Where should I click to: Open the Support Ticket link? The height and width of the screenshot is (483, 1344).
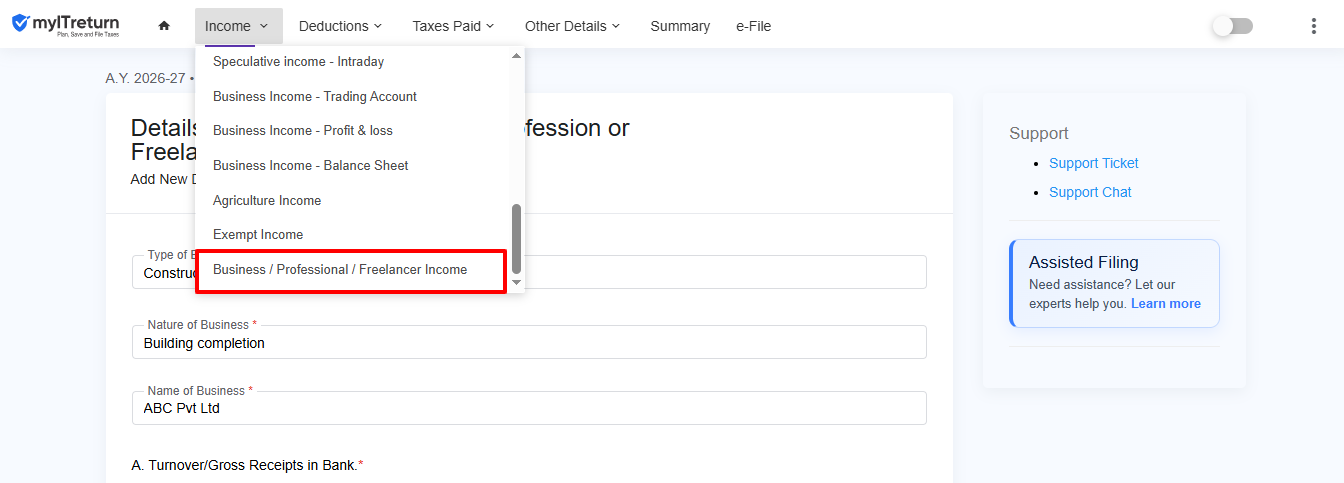click(x=1094, y=163)
